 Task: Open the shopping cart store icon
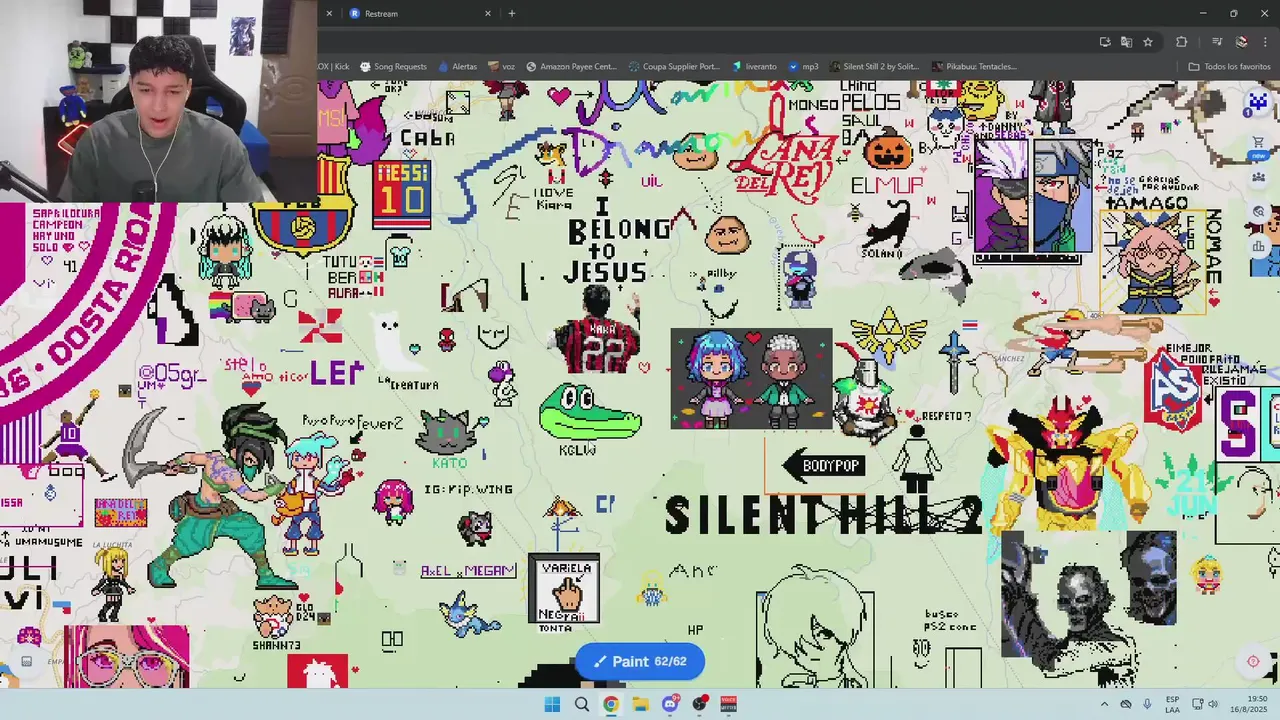coord(1258,142)
